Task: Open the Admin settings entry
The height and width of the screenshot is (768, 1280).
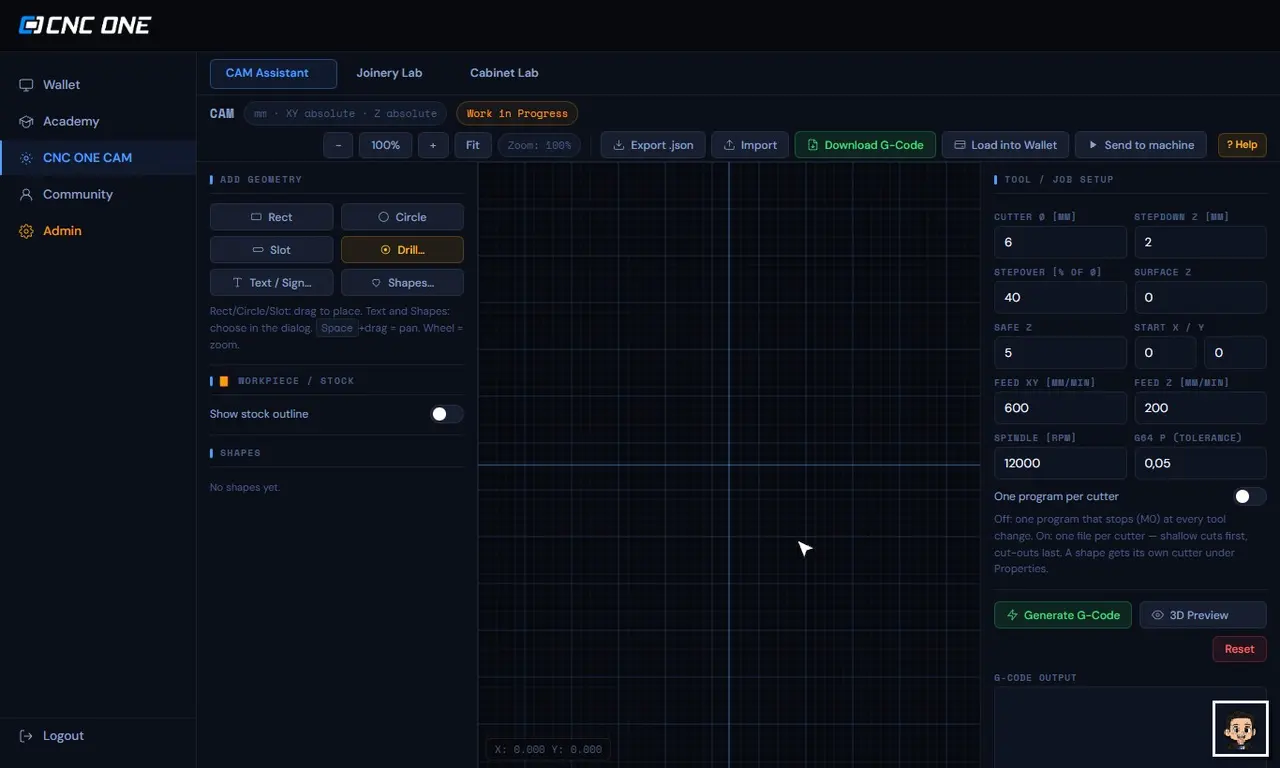Action: tap(98, 231)
